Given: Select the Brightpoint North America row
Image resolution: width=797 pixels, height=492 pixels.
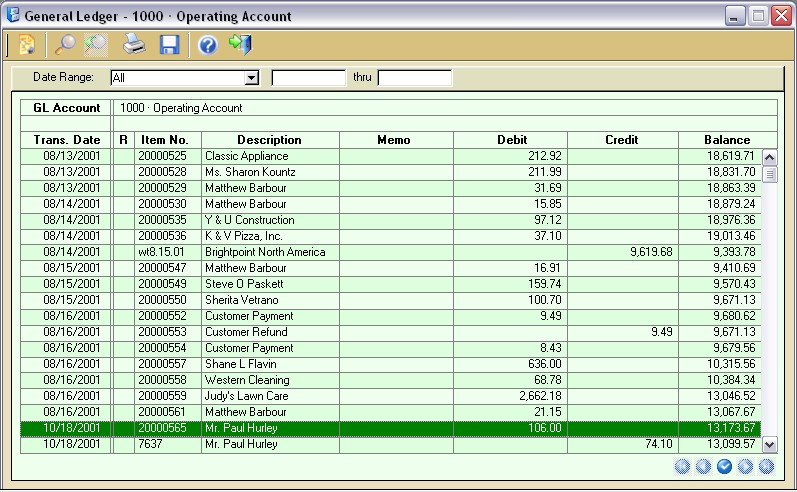Looking at the screenshot, I should (x=390, y=252).
